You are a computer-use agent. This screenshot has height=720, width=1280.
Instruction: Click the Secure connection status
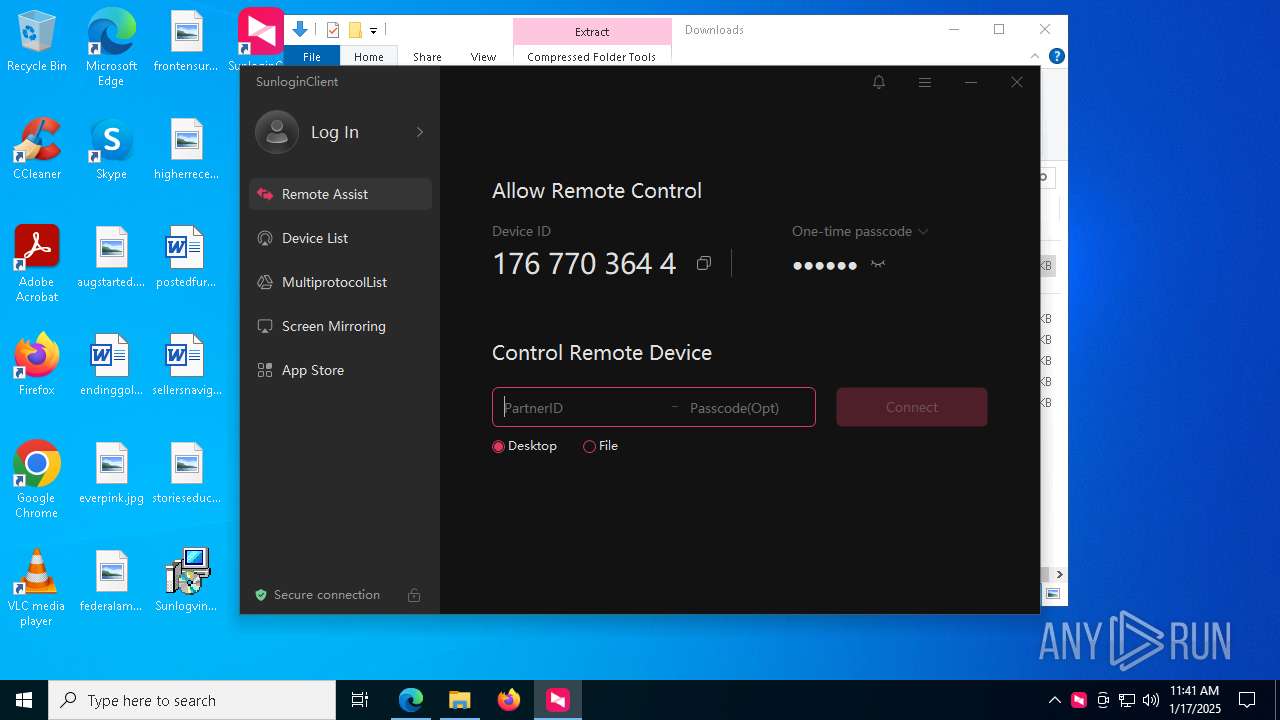coord(318,595)
